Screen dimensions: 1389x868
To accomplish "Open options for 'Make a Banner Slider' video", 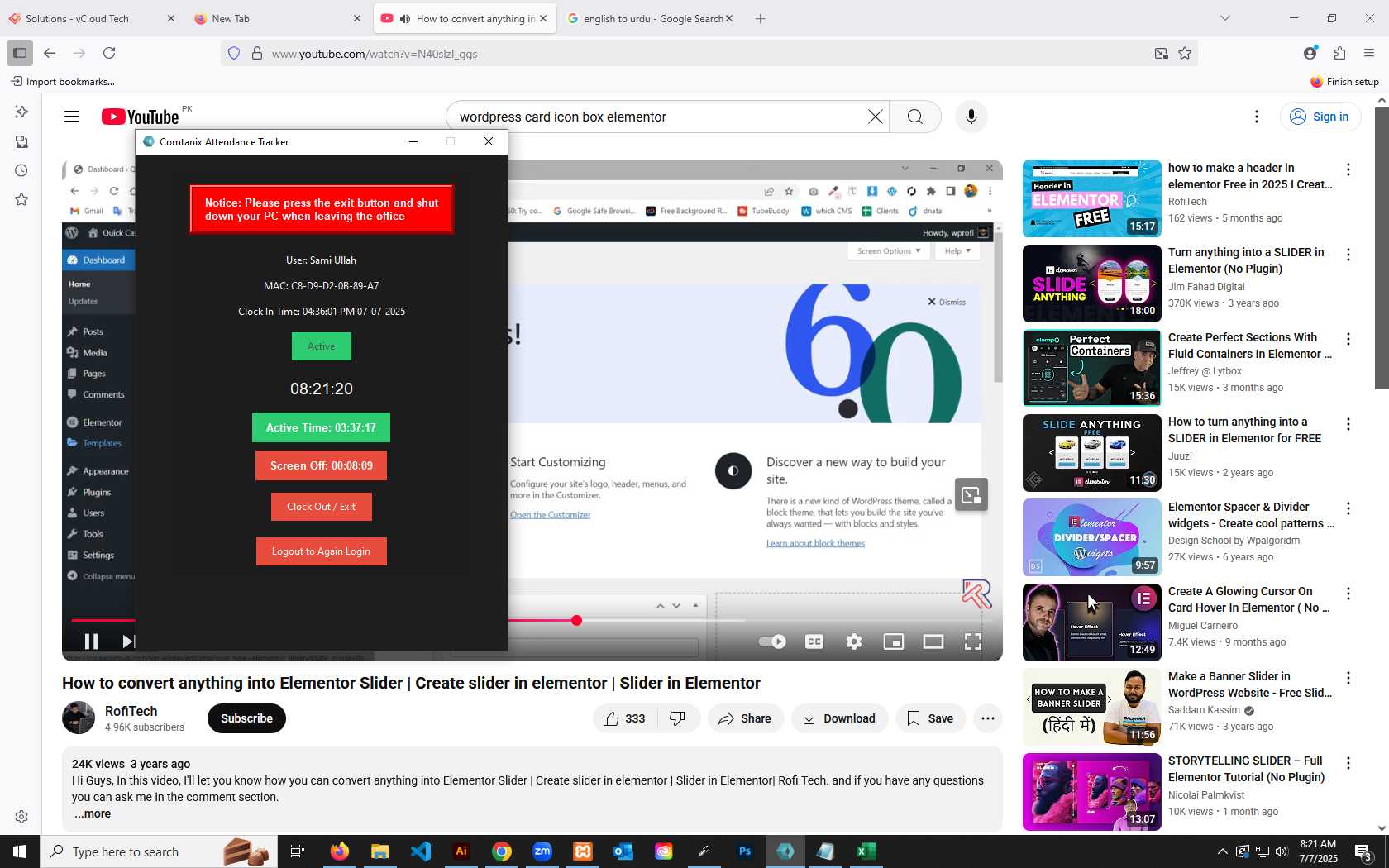I will (1348, 678).
